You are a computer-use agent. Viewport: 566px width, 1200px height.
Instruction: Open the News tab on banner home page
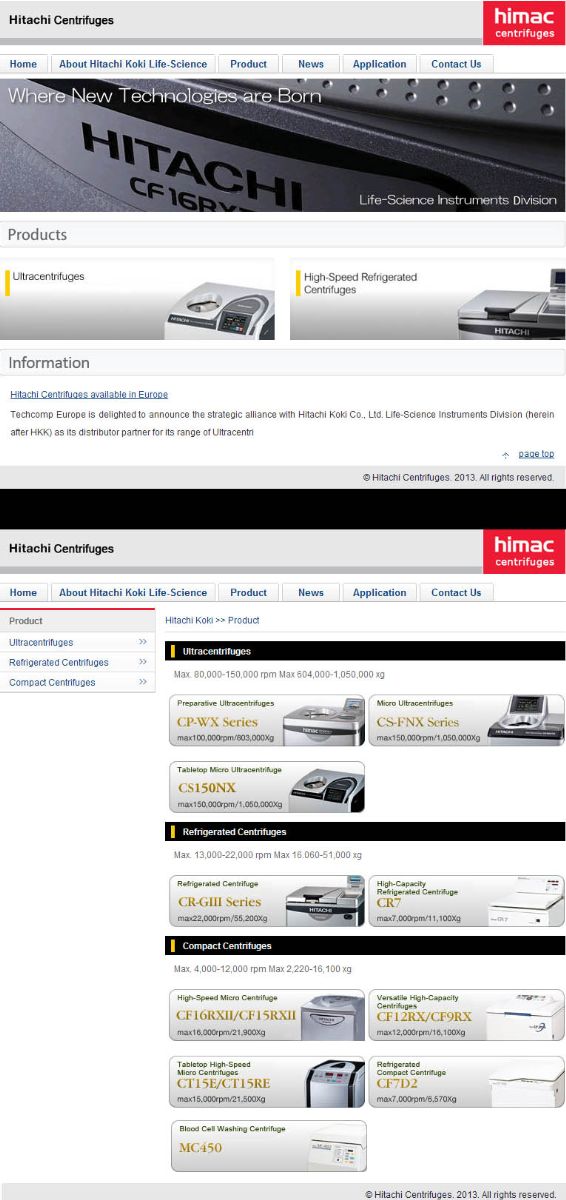click(x=311, y=64)
